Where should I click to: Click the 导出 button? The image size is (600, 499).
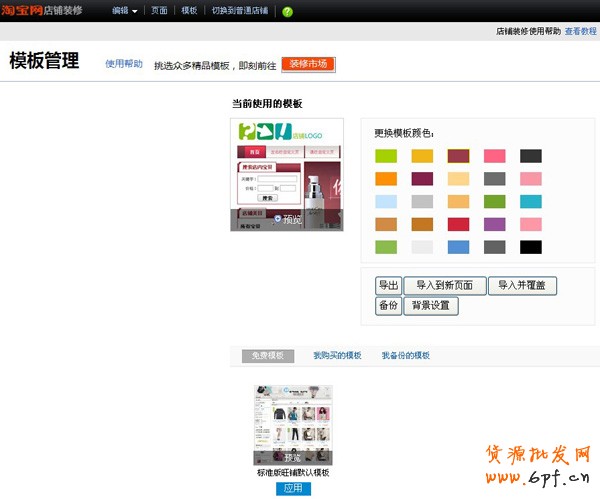[388, 285]
